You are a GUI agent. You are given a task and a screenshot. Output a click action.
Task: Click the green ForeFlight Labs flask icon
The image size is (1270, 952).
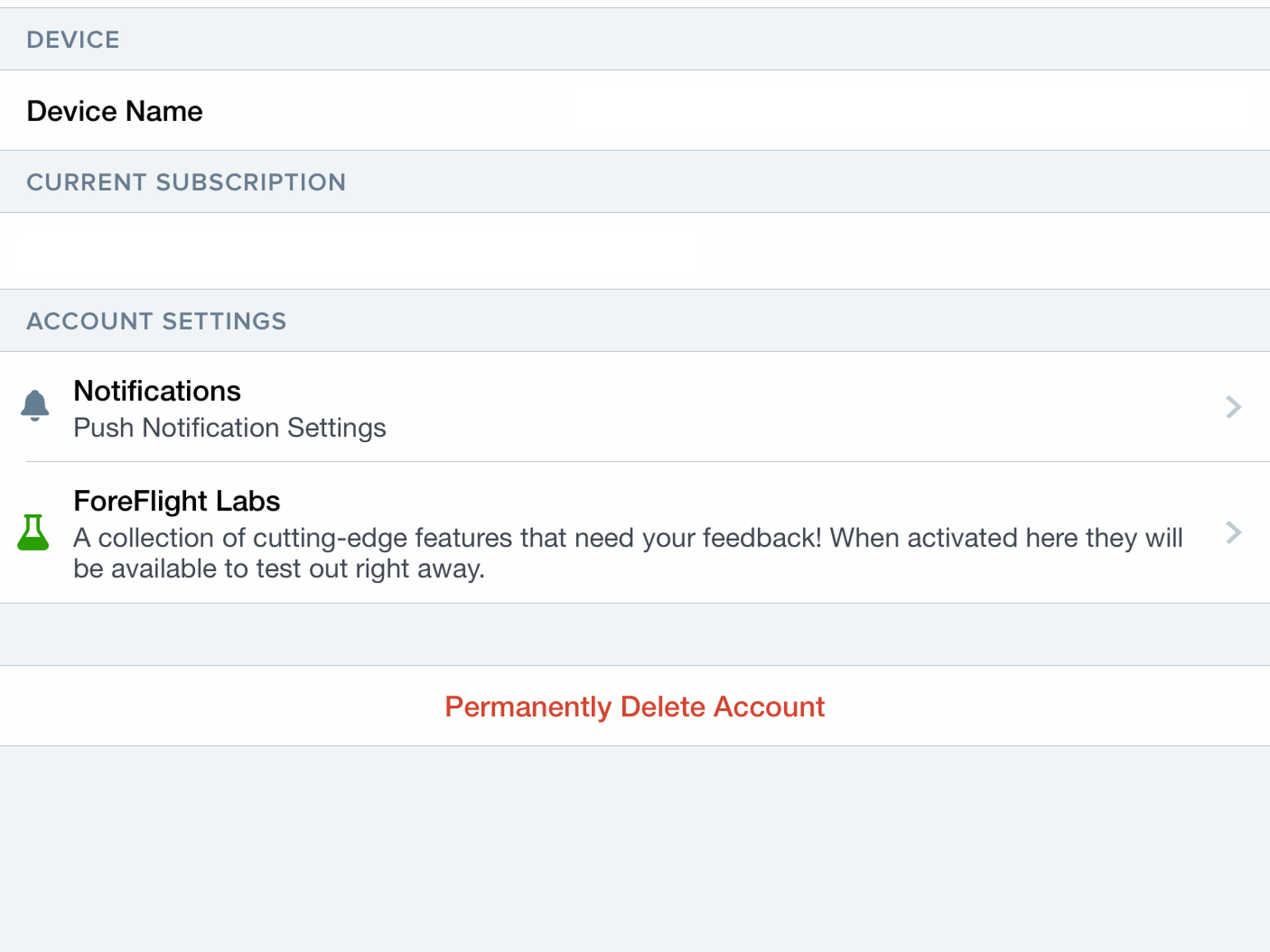point(33,533)
